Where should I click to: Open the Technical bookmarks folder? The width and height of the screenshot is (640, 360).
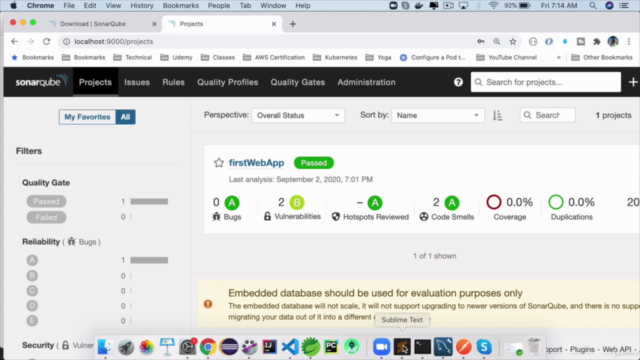point(133,58)
